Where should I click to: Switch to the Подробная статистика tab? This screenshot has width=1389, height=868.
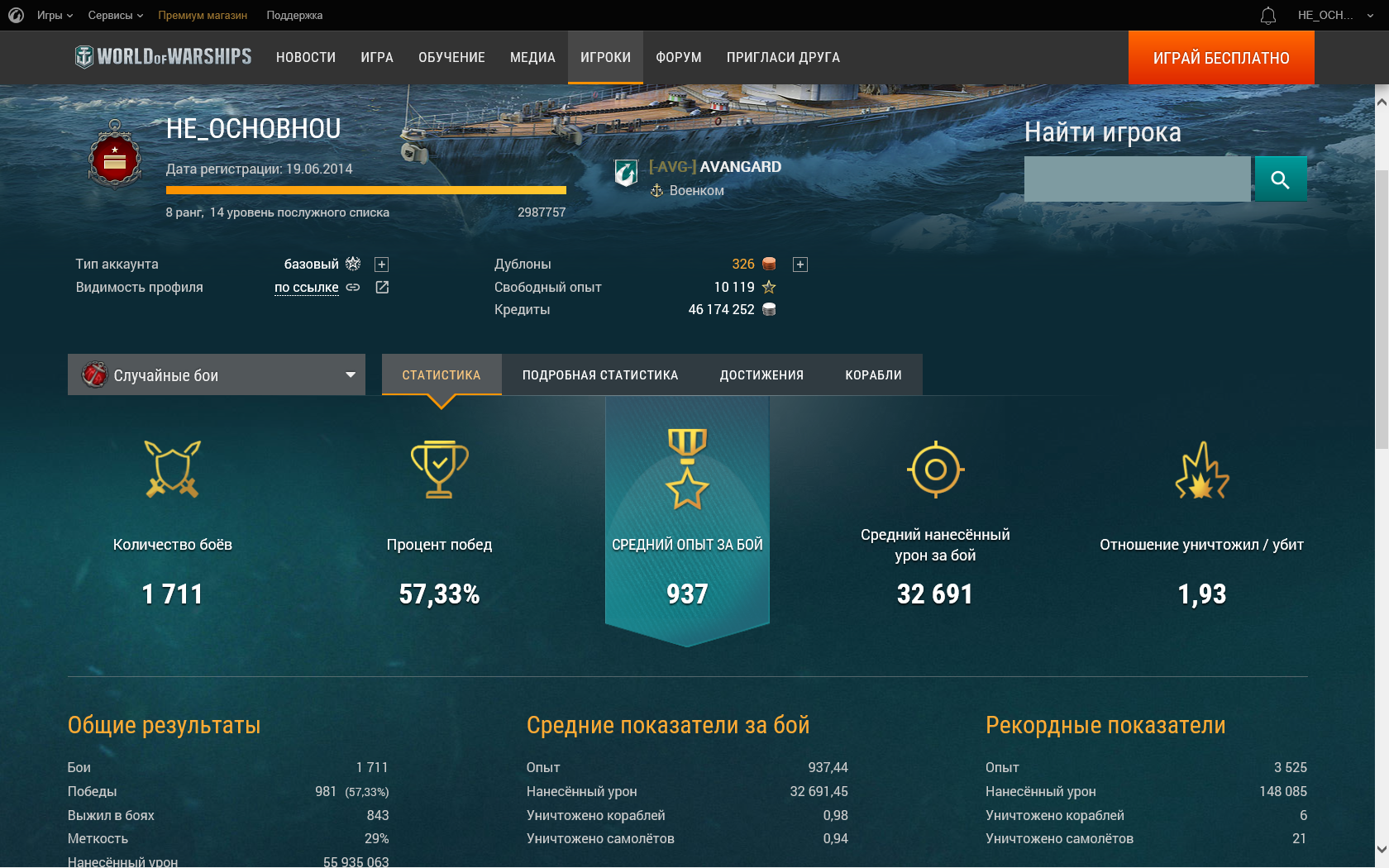click(600, 374)
